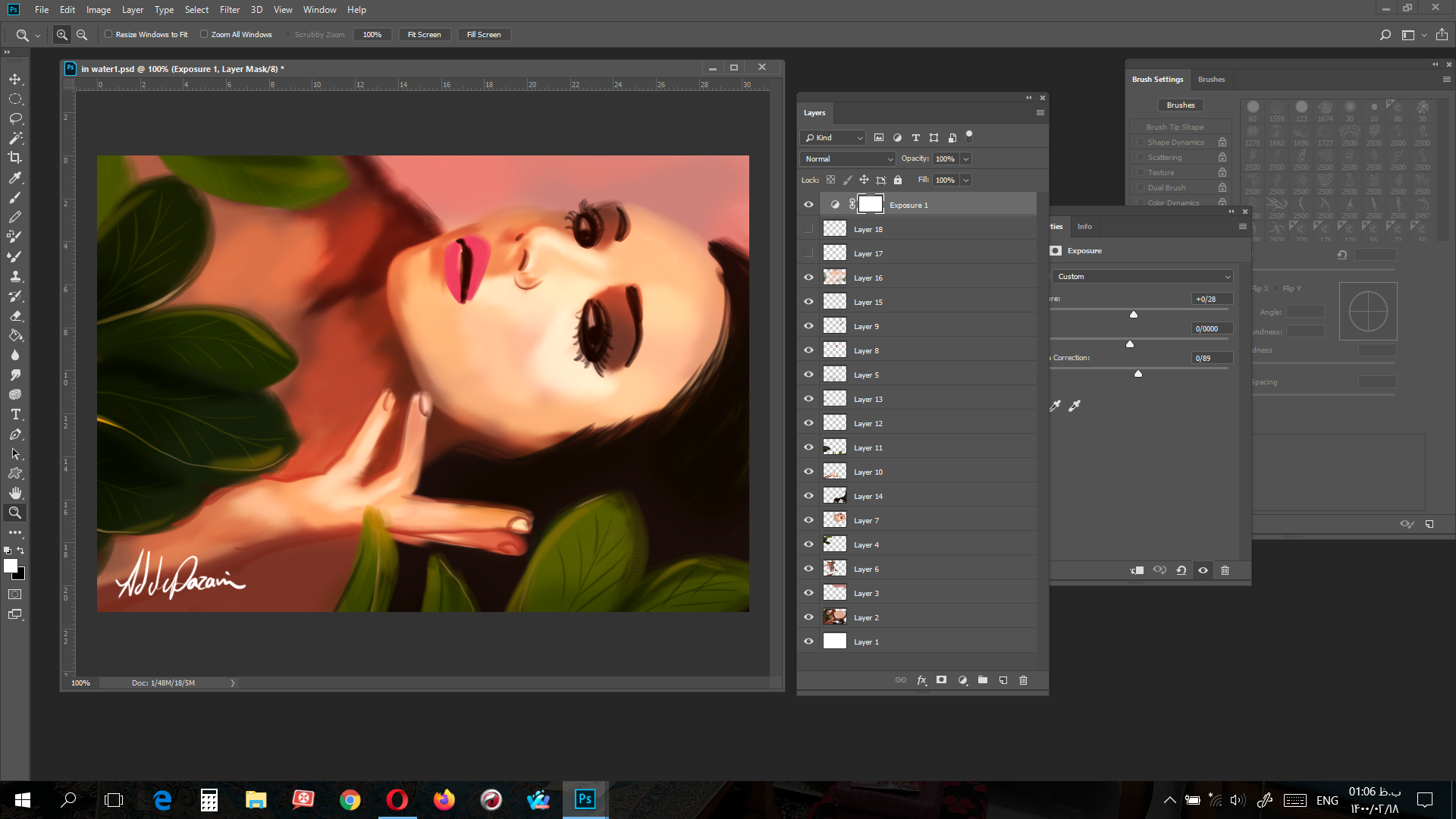Hide Layer 1 with eye icon

[808, 642]
